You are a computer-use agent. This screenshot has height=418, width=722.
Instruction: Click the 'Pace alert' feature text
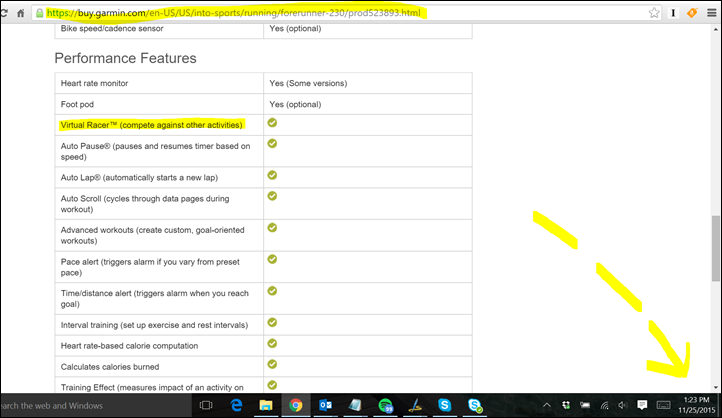tap(150, 267)
